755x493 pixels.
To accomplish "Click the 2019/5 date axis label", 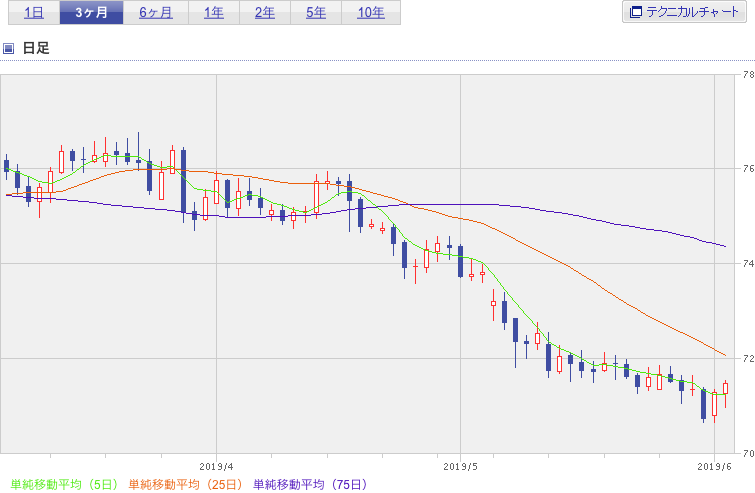I will [x=460, y=467].
